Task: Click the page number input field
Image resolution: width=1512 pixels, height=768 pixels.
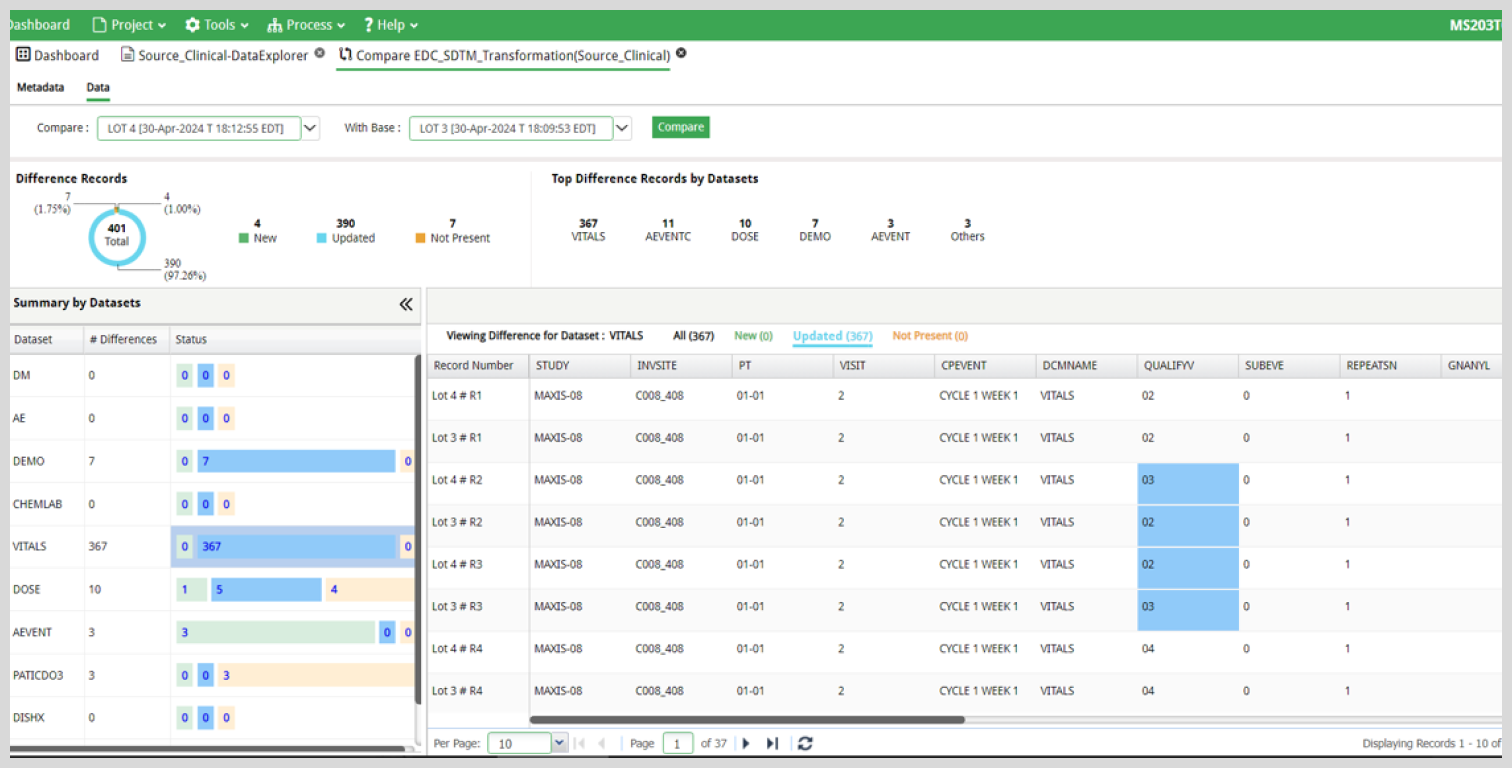Action: click(677, 743)
